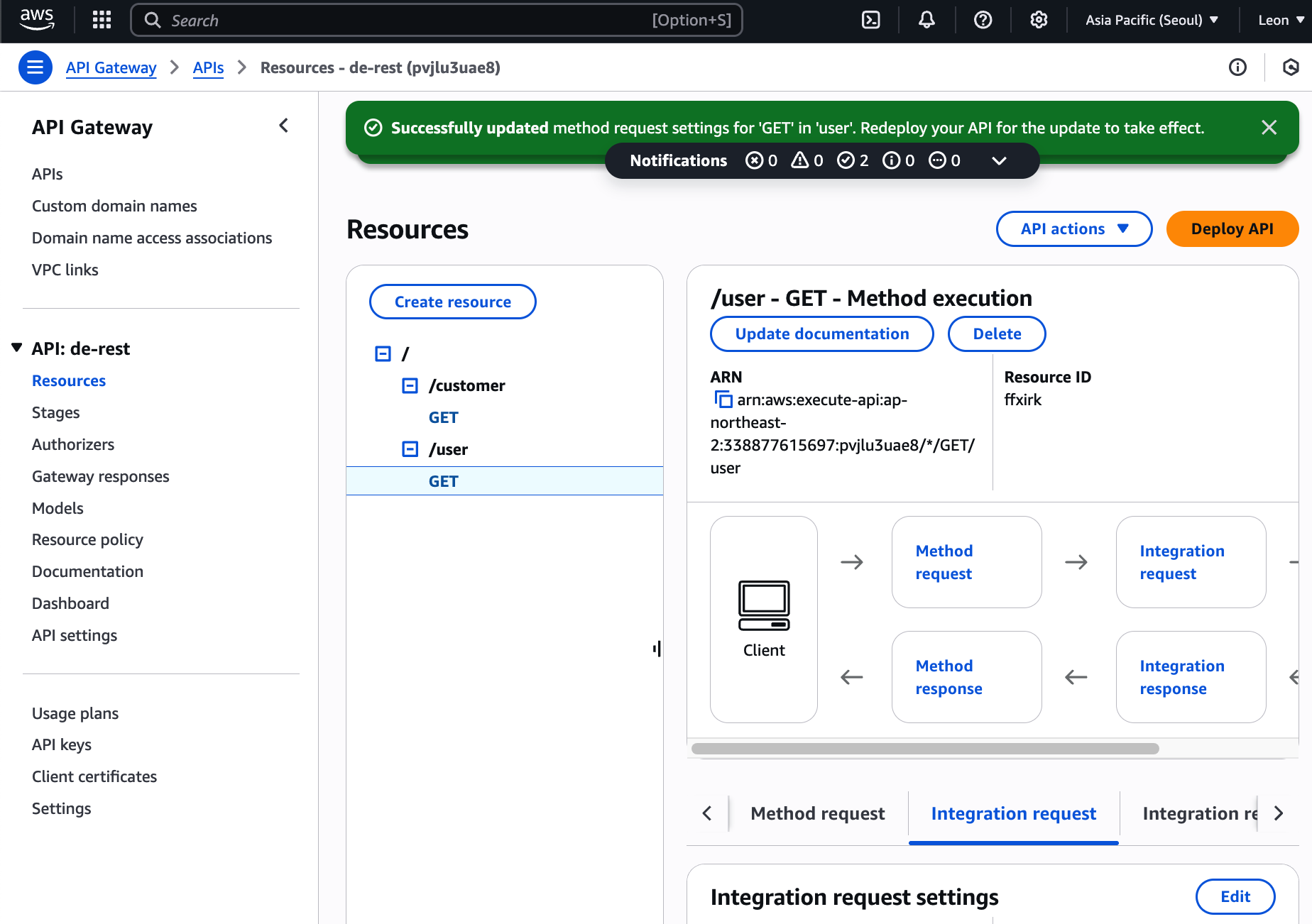
Task: Open Custom domain names in the sidebar
Action: (114, 206)
